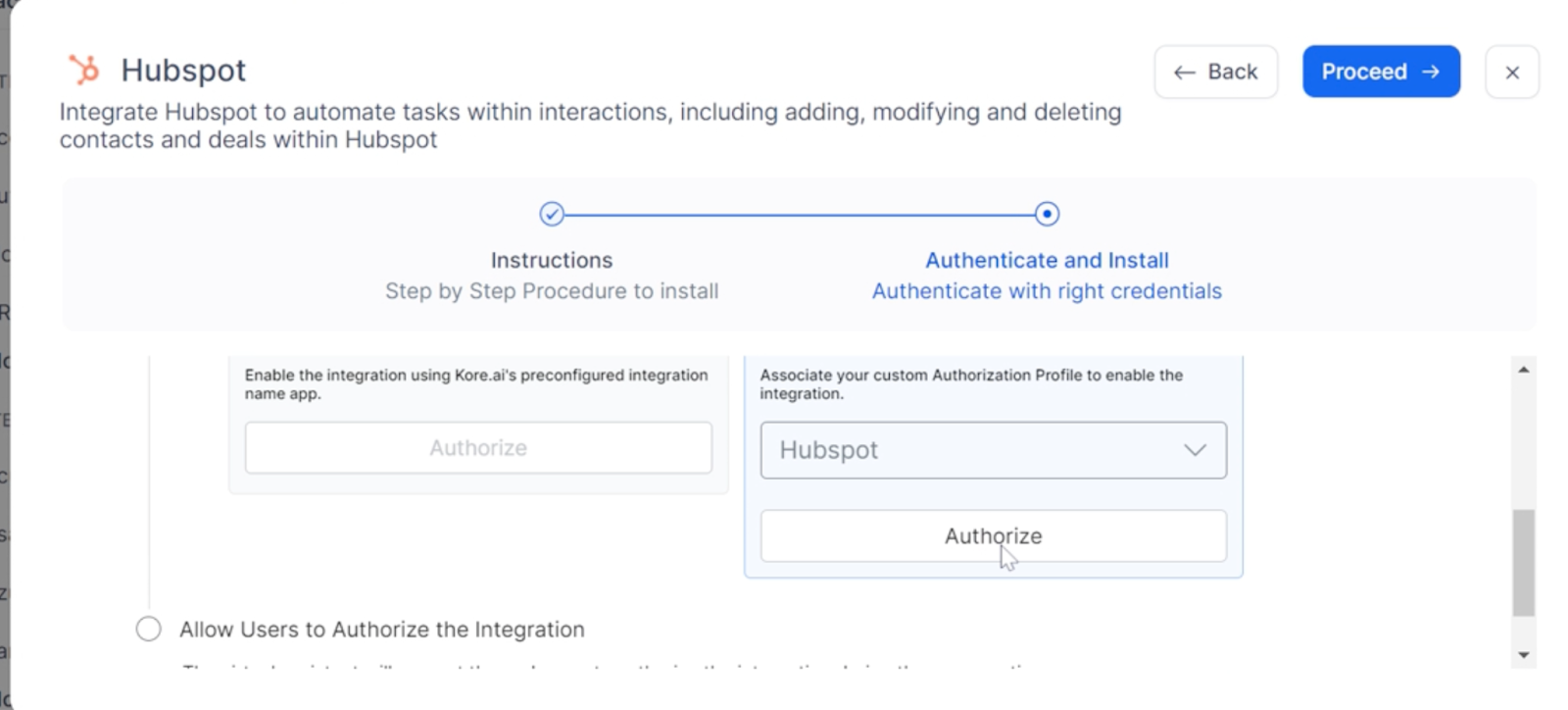Select the completed Instructions step circle
Image resolution: width=1568 pixels, height=710 pixels.
tap(552, 214)
